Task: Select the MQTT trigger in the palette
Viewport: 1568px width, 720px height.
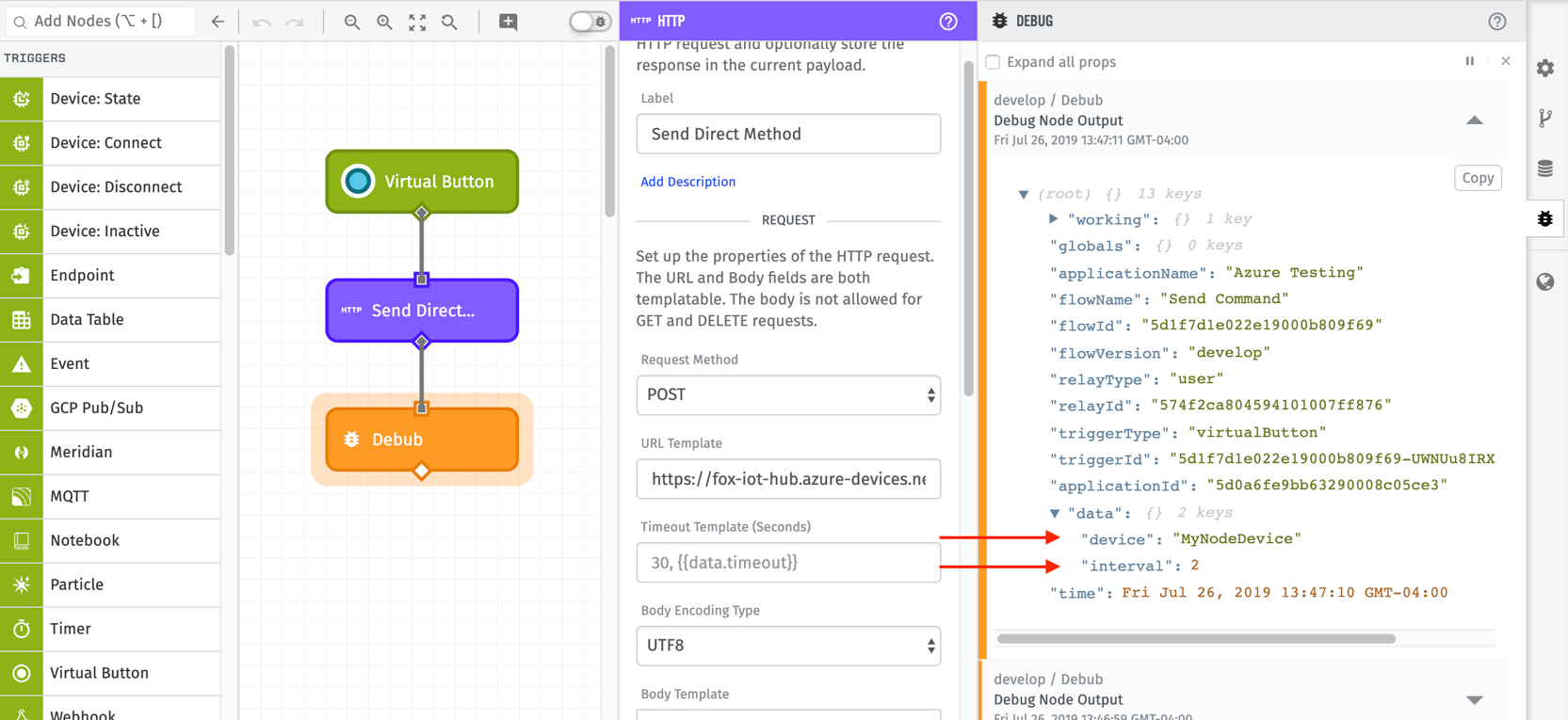Action: coord(110,496)
